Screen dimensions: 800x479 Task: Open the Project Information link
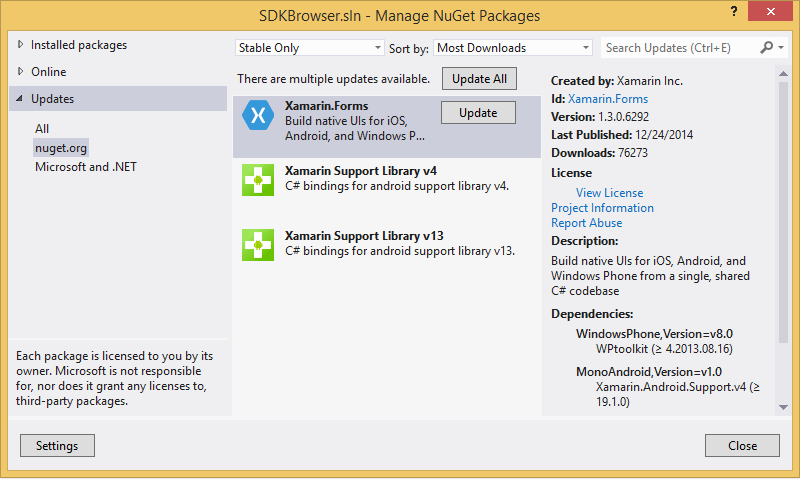(x=602, y=208)
